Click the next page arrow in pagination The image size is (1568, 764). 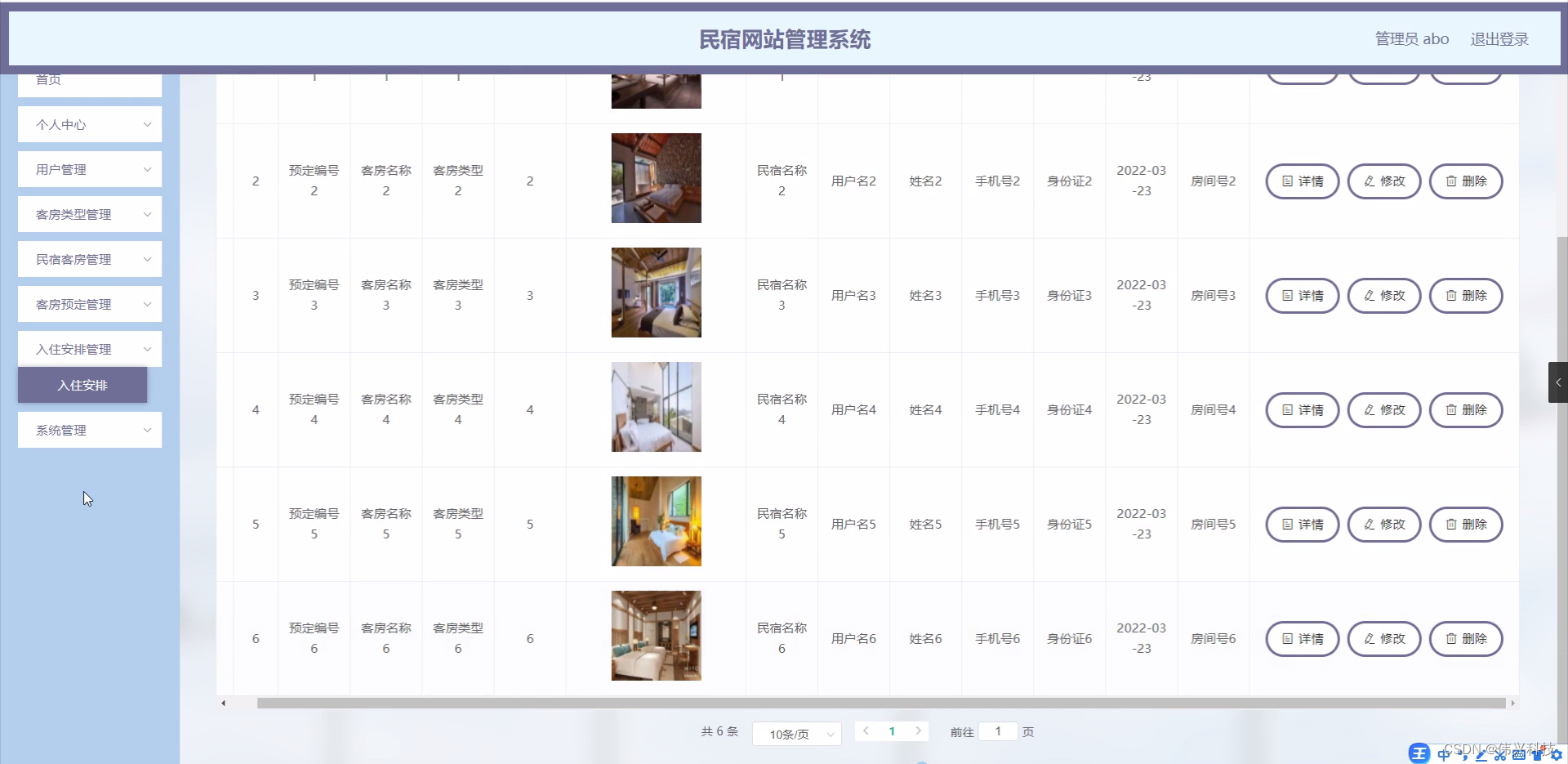[x=920, y=731]
